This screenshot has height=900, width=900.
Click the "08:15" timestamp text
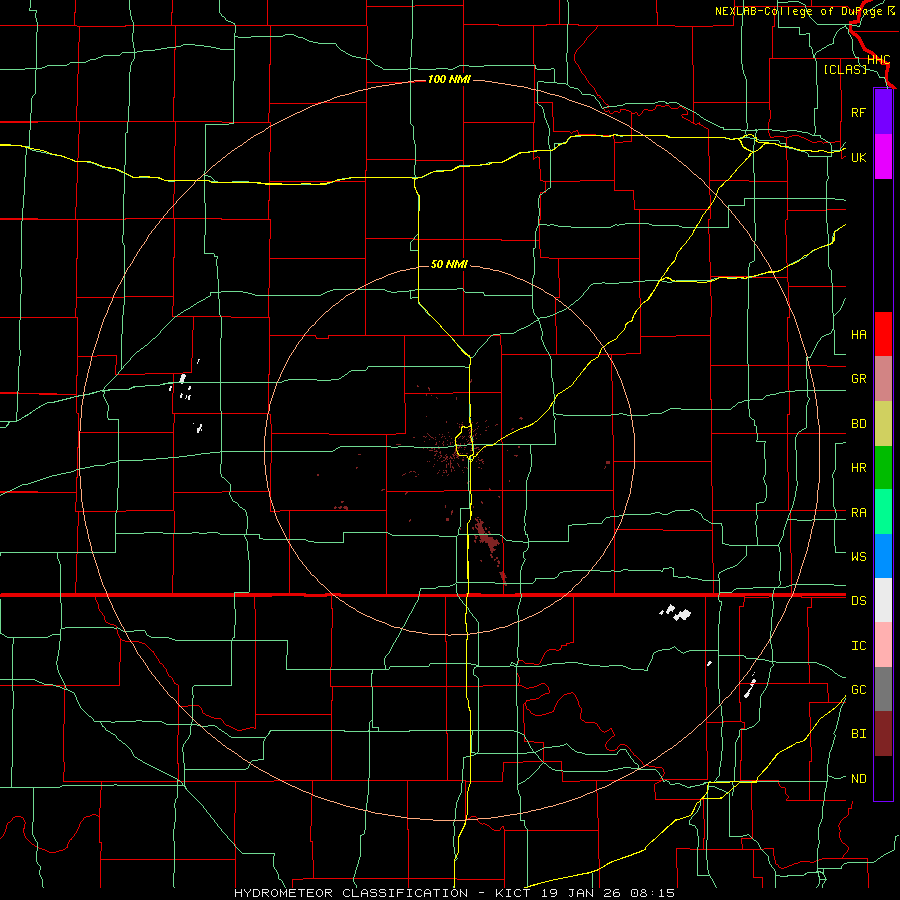point(652,893)
